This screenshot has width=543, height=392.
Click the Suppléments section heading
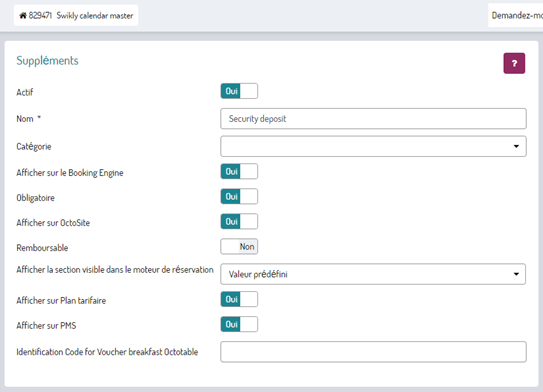(47, 61)
